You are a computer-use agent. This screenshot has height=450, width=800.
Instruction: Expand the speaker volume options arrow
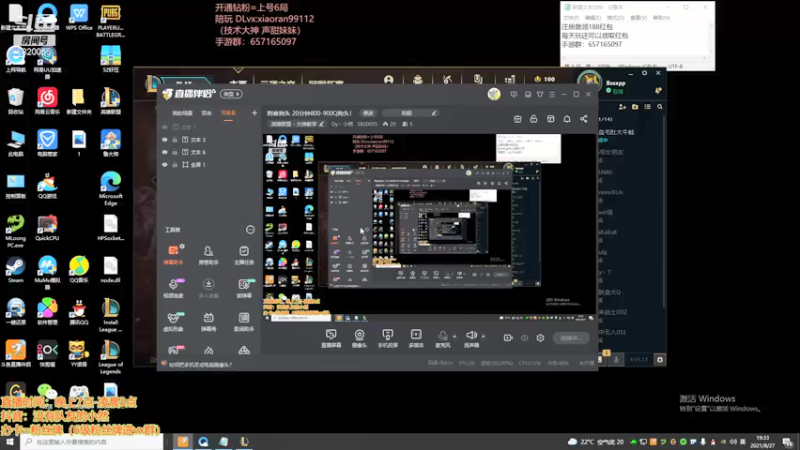483,336
